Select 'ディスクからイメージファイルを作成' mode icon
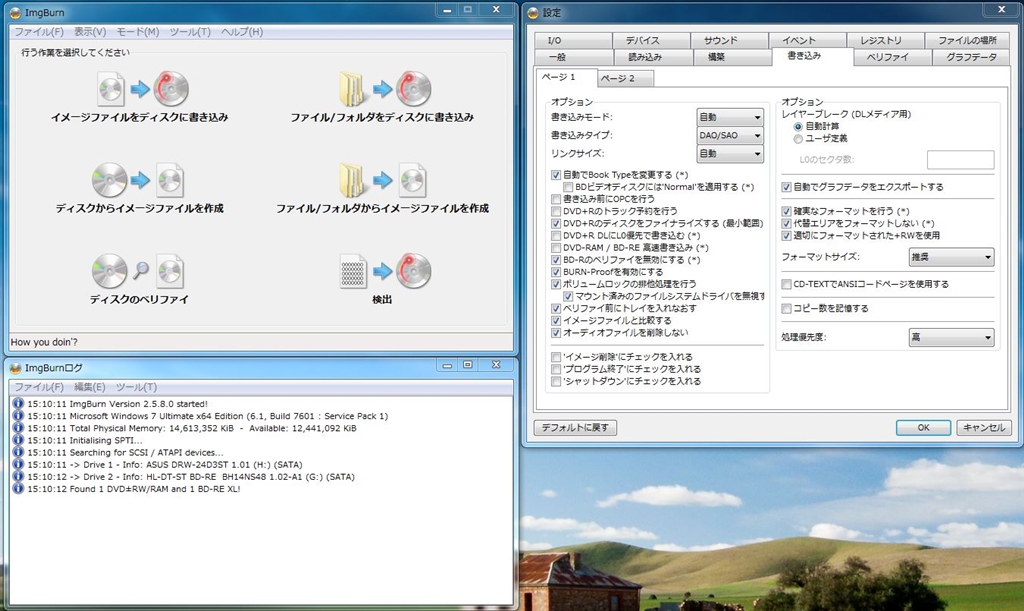1024x611 pixels. (x=138, y=180)
